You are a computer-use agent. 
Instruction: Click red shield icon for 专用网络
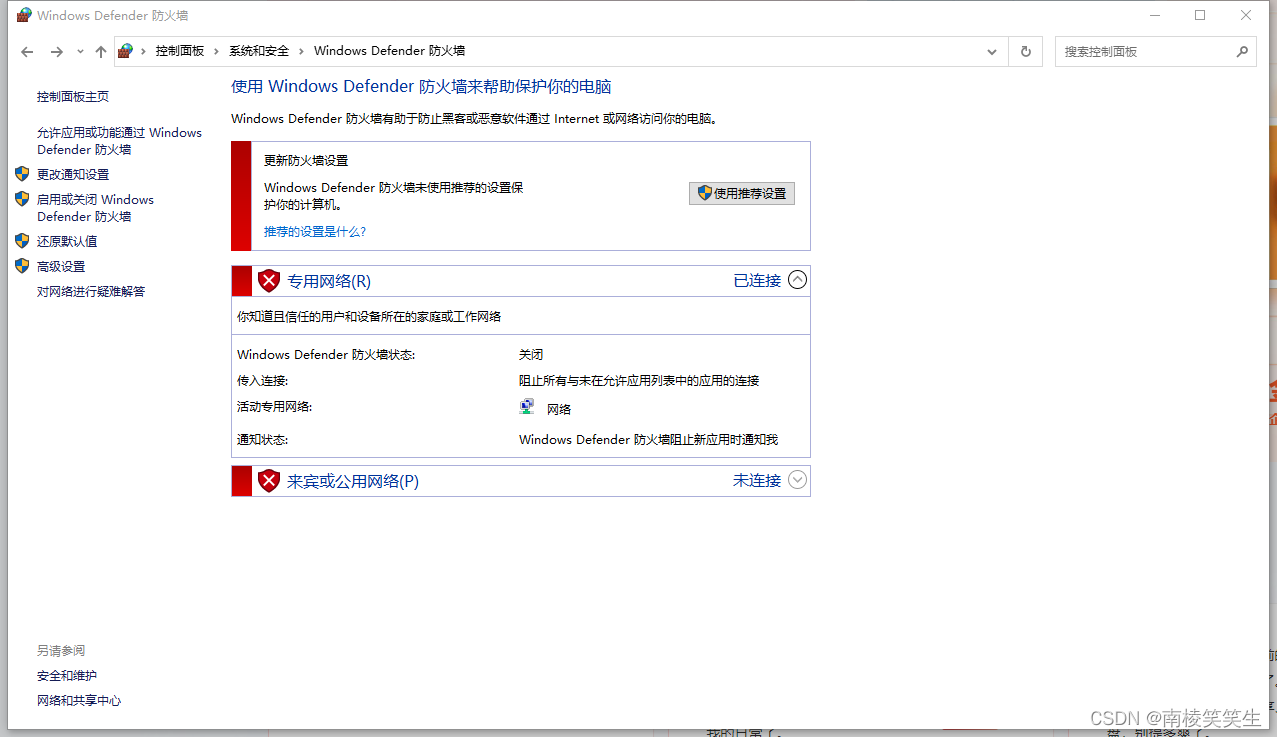coord(269,281)
